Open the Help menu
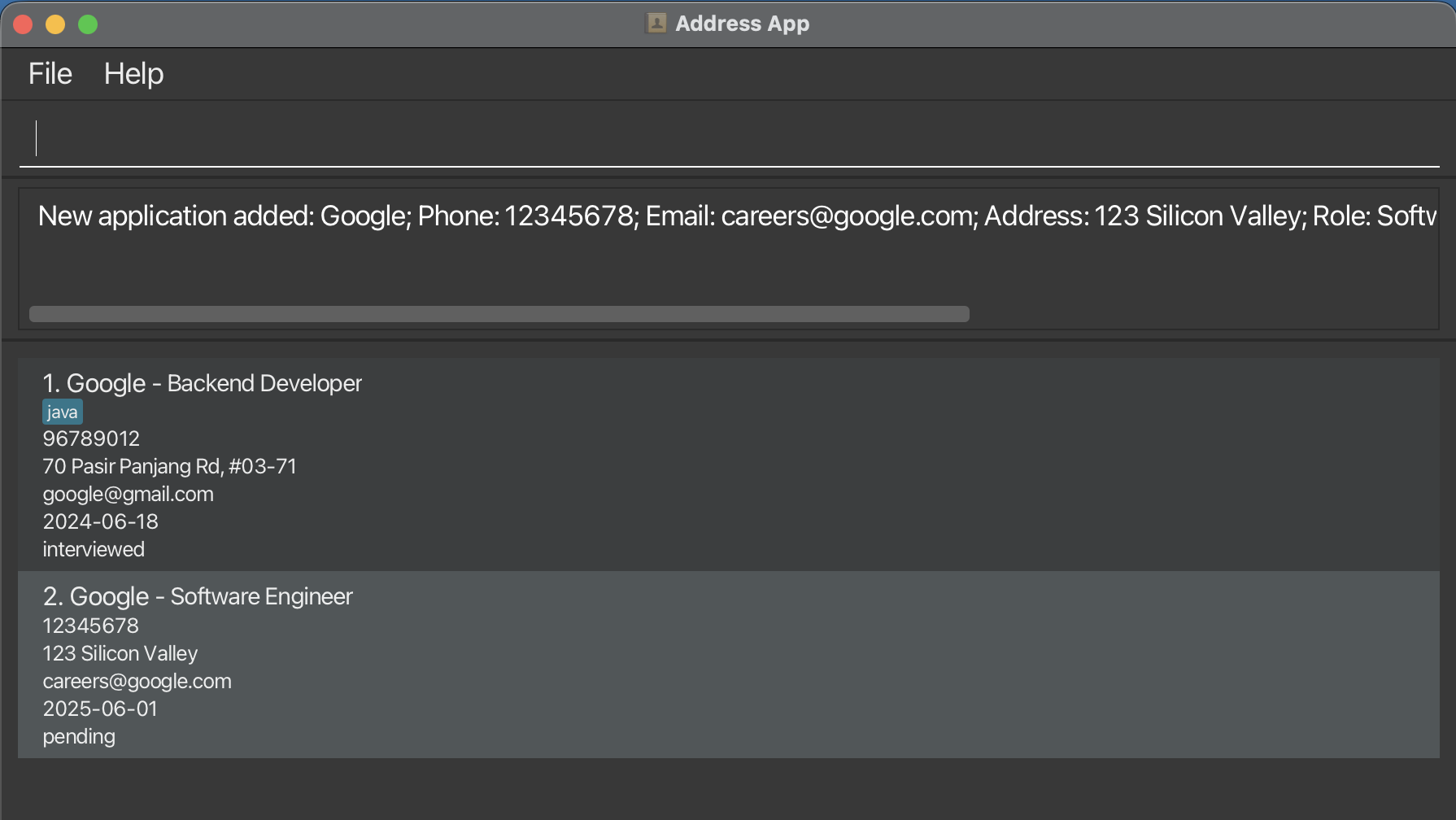This screenshot has height=820, width=1456. pyautogui.click(x=133, y=74)
